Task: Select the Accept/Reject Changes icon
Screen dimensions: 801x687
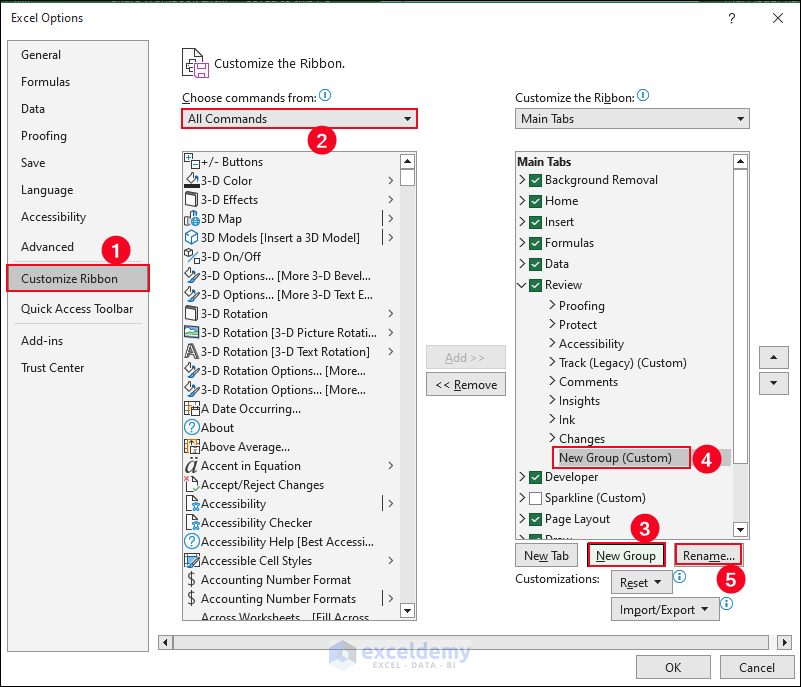Action: (192, 484)
